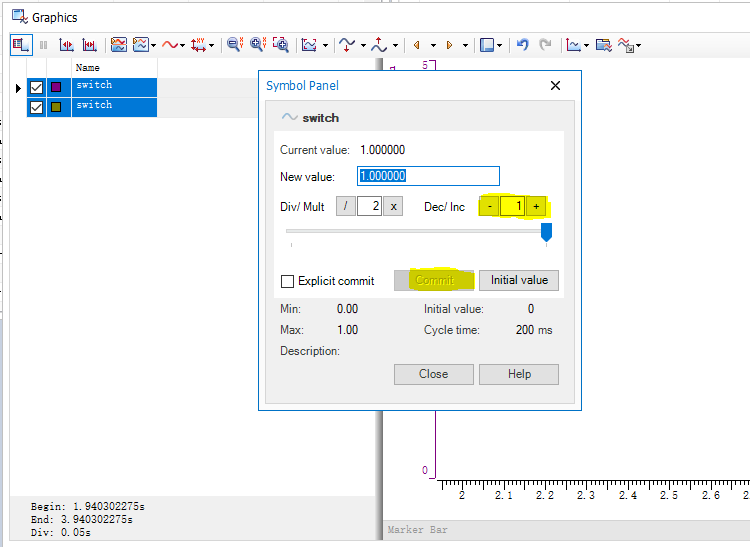Click the Marker Bar strip
The image size is (750, 547).
pyautogui.click(x=566, y=530)
